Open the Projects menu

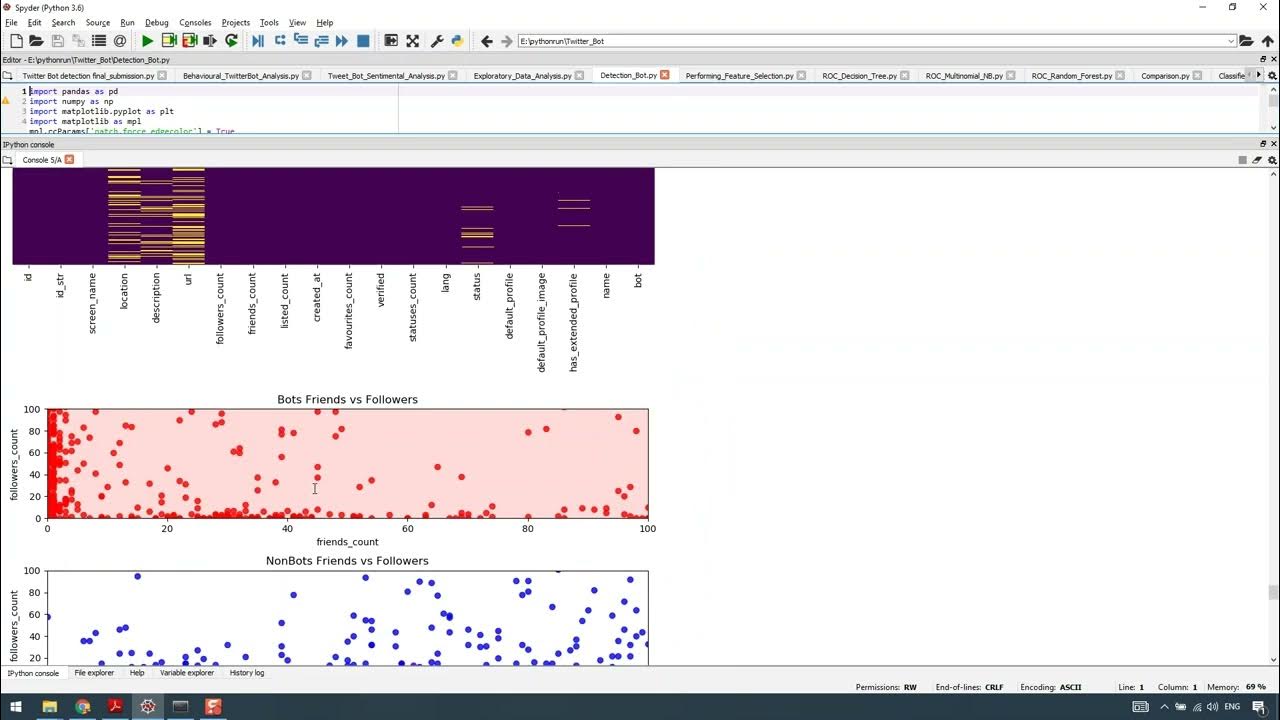[236, 22]
